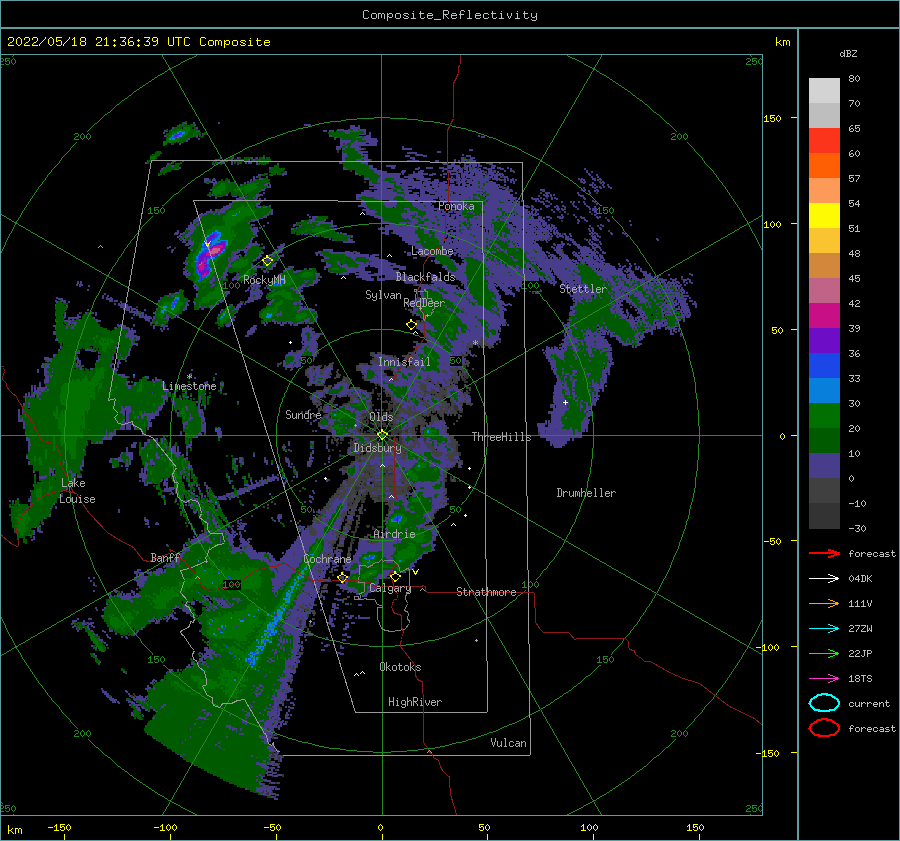
Task: Click the Calgary city label
Action: click(390, 588)
